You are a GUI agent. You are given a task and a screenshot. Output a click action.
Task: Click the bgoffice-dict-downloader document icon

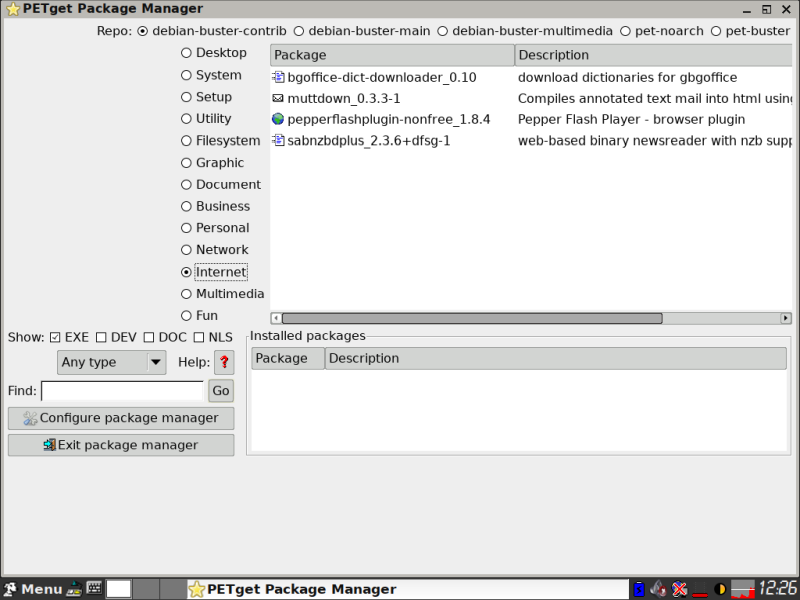click(278, 77)
